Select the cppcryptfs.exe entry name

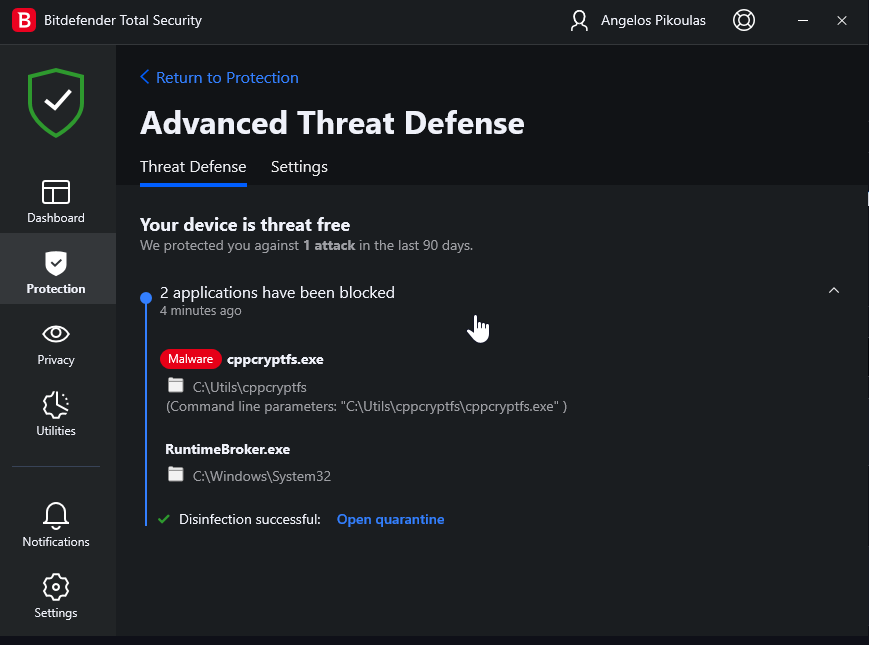coord(275,360)
